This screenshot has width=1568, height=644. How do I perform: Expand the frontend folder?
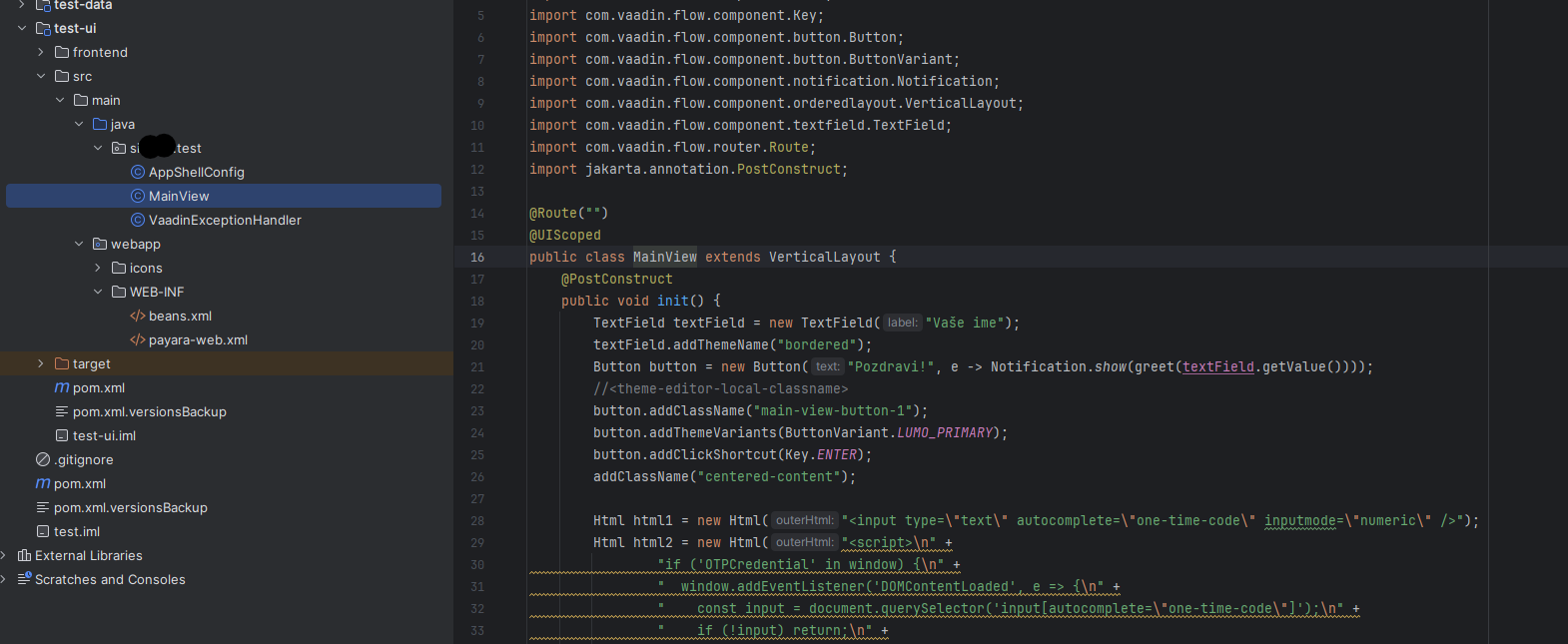point(41,53)
